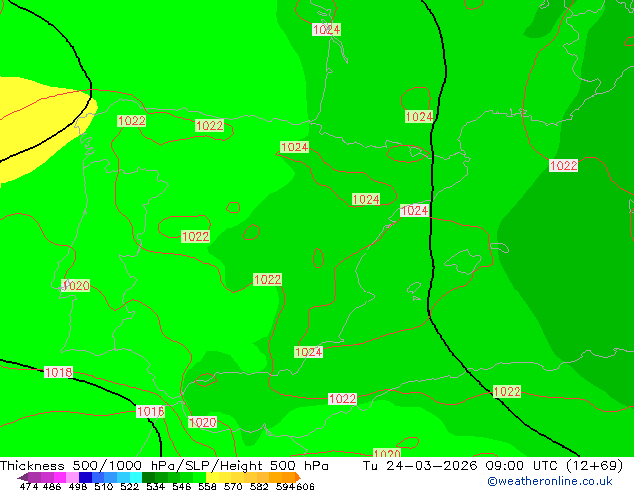
Task: Click the 1018 isobar label
Action: click(x=58, y=372)
